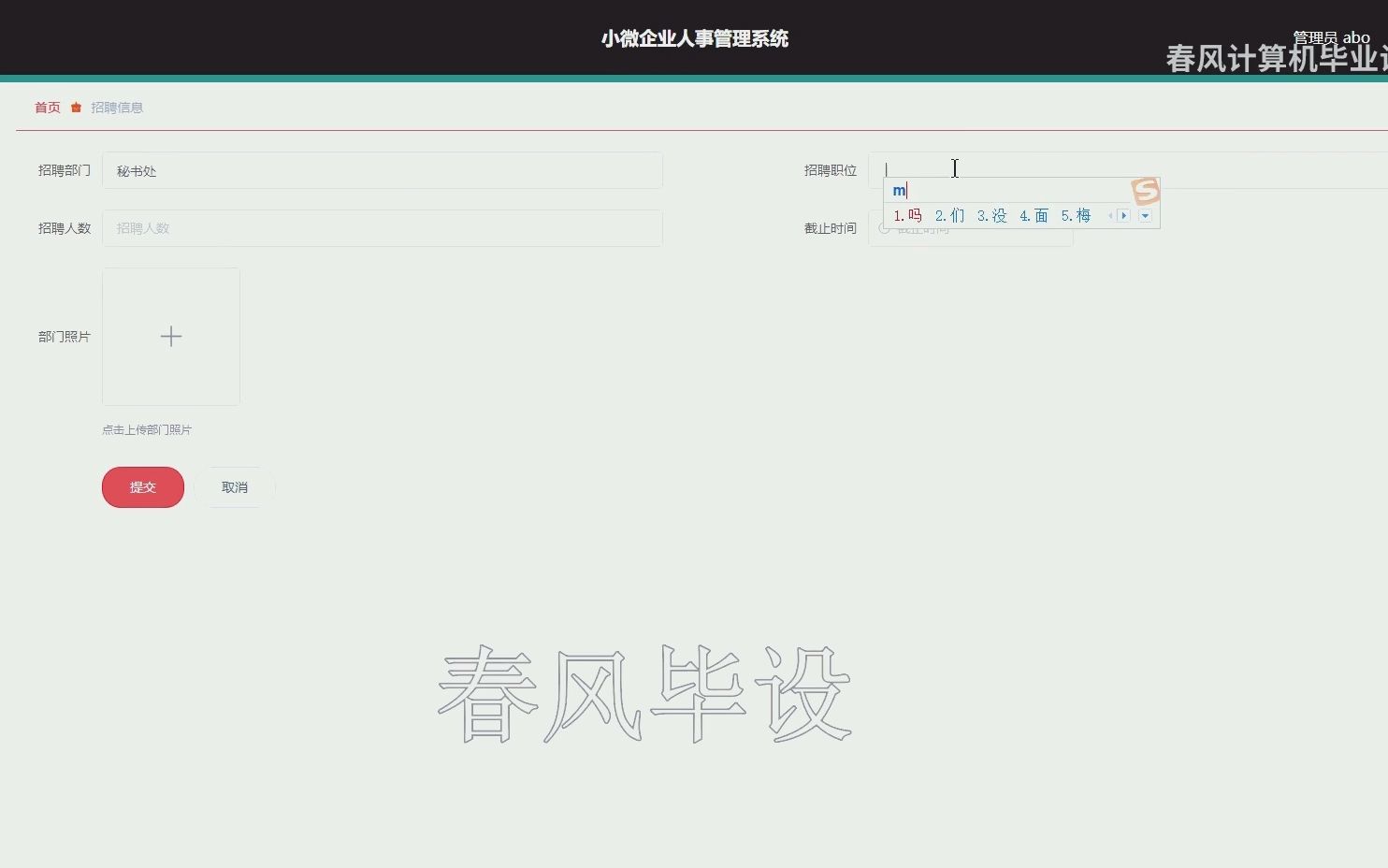Image resolution: width=1388 pixels, height=868 pixels.
Task: Select IME candidate 3.没
Action: point(991,216)
